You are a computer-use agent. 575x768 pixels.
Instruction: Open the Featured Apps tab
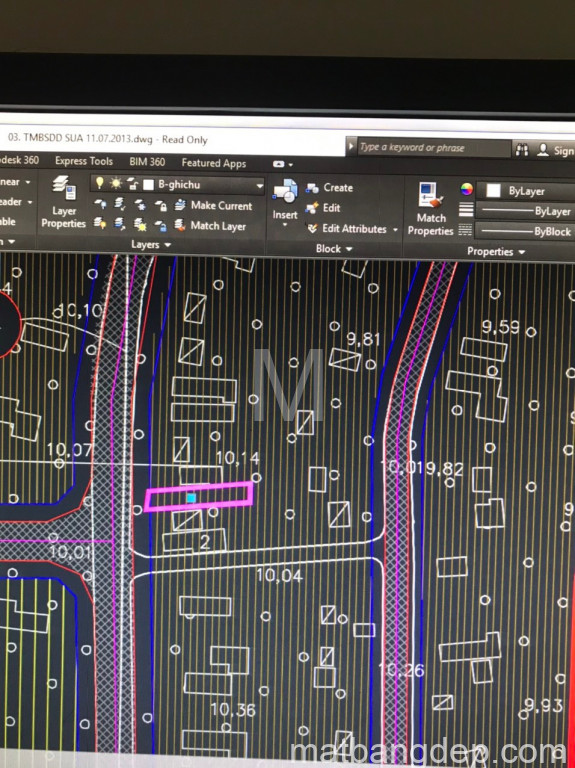(x=214, y=163)
